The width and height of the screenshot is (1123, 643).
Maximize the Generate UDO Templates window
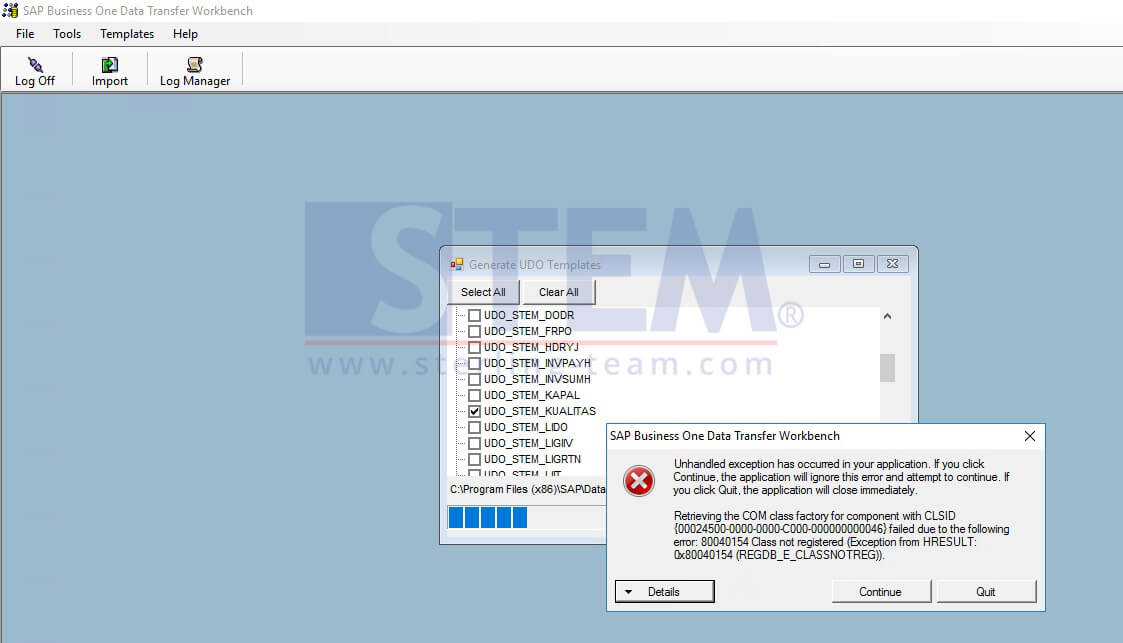pos(858,264)
